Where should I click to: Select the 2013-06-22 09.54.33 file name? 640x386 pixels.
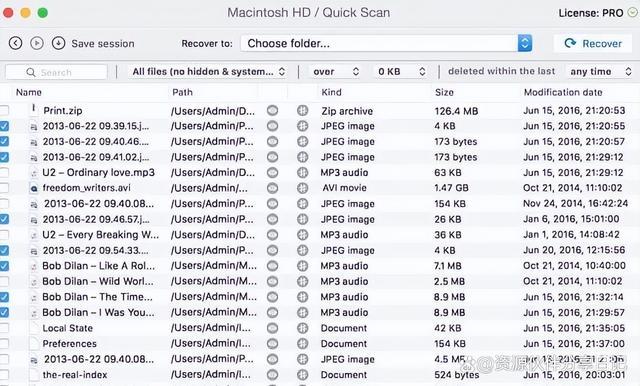pyautogui.click(x=96, y=250)
